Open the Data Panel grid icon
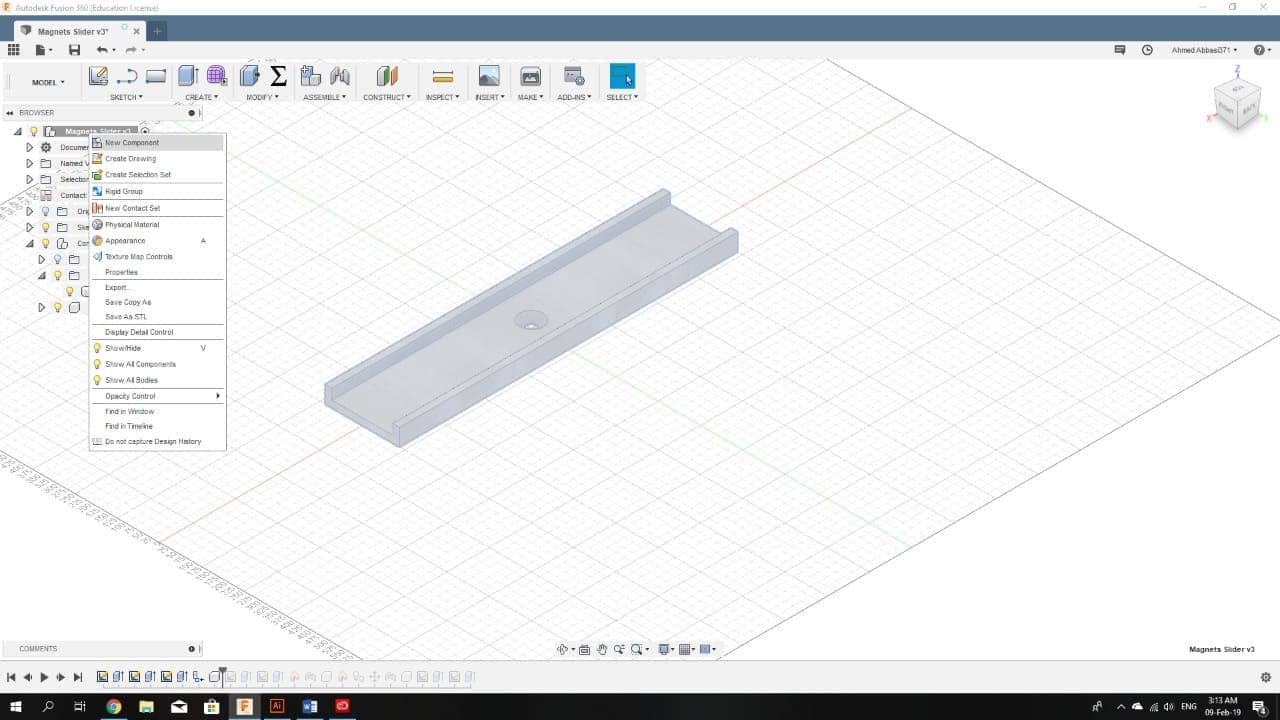This screenshot has width=1280, height=720. pos(14,49)
